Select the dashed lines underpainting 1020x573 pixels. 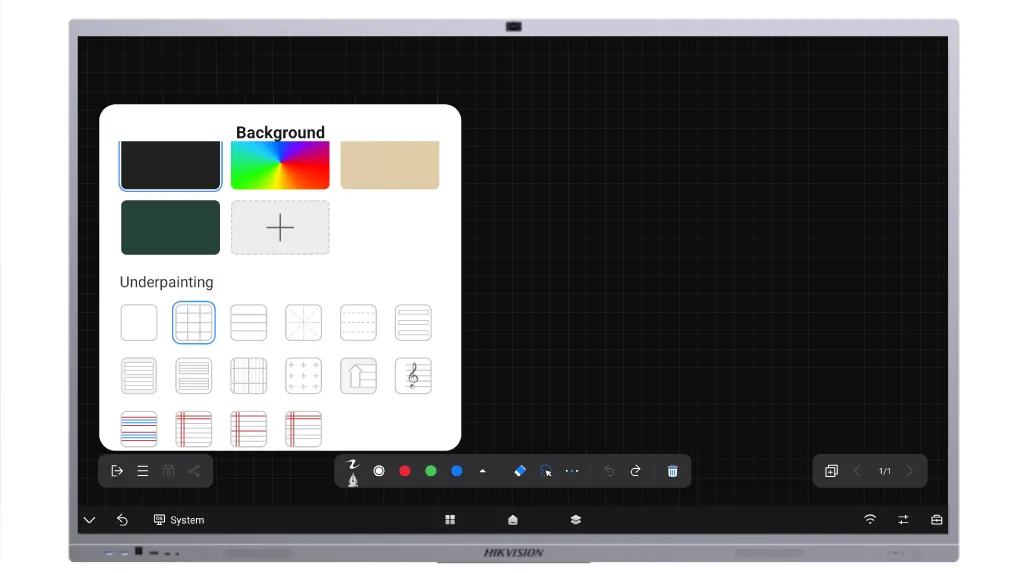coord(358,323)
